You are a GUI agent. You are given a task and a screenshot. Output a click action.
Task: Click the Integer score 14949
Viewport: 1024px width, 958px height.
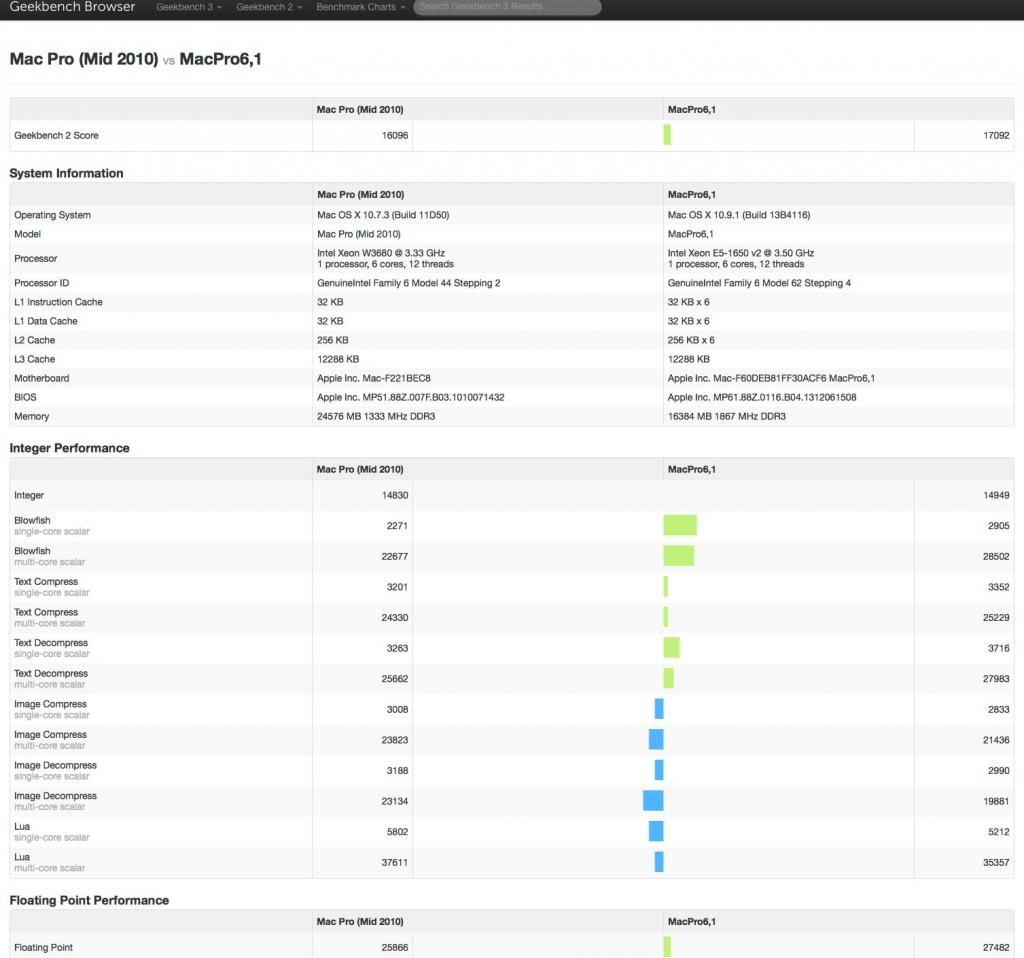(x=996, y=495)
